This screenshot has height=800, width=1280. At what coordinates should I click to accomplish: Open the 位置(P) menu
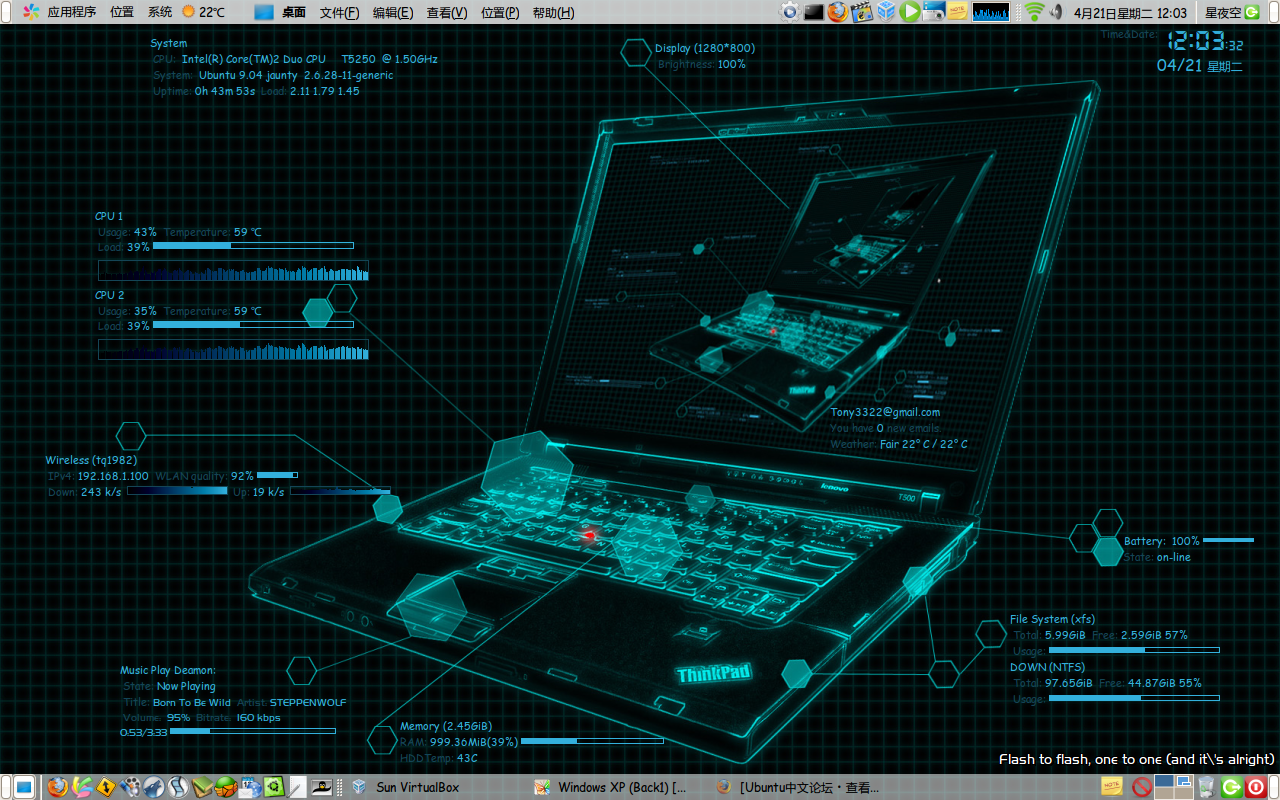tap(499, 13)
